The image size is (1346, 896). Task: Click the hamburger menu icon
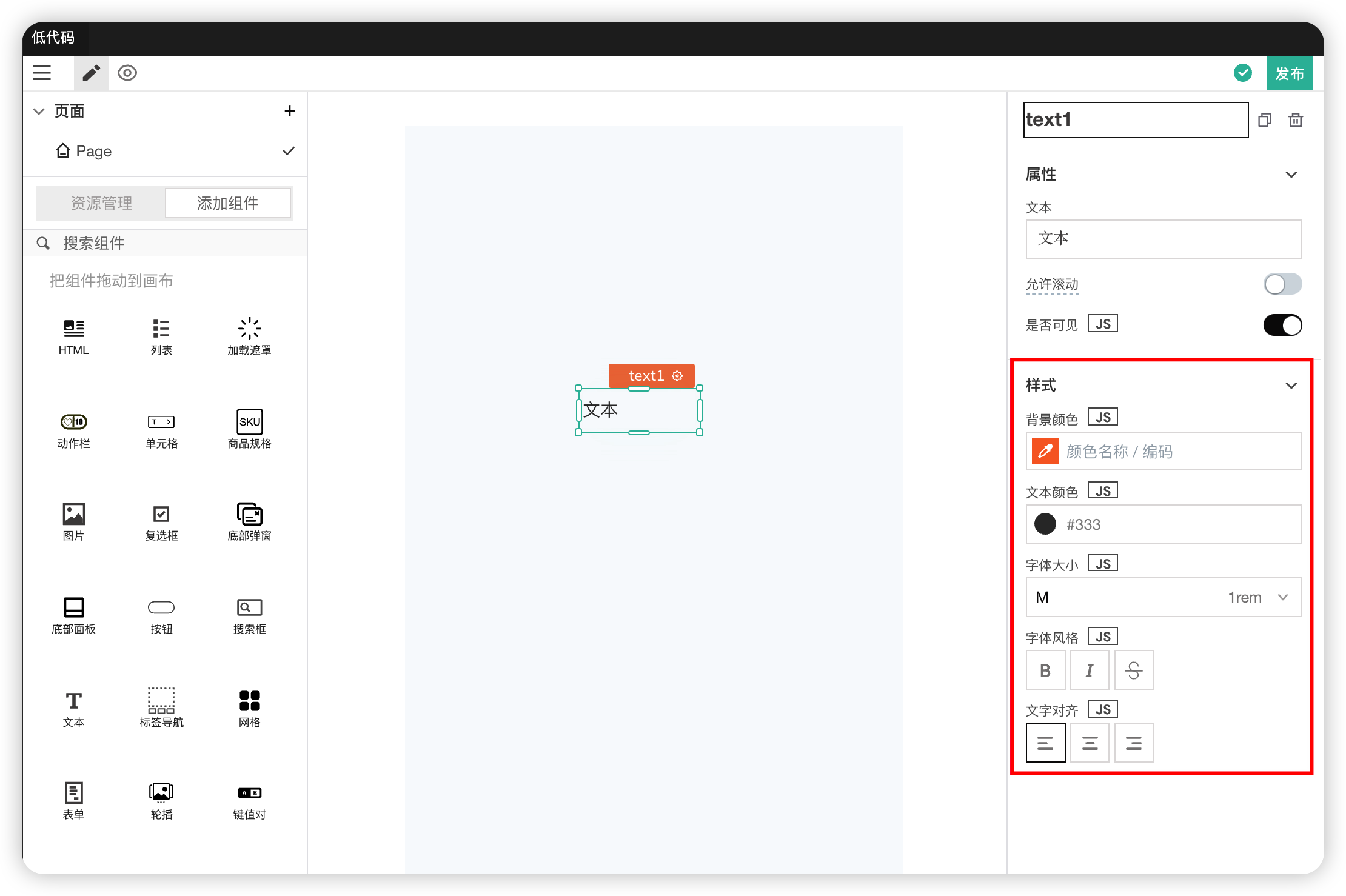coord(42,73)
